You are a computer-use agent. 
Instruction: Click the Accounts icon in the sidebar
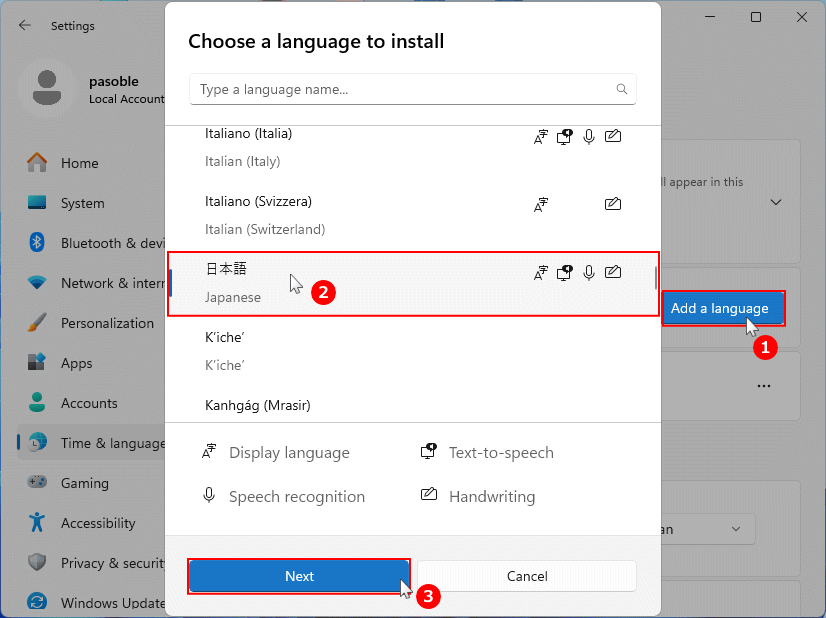[x=35, y=403]
